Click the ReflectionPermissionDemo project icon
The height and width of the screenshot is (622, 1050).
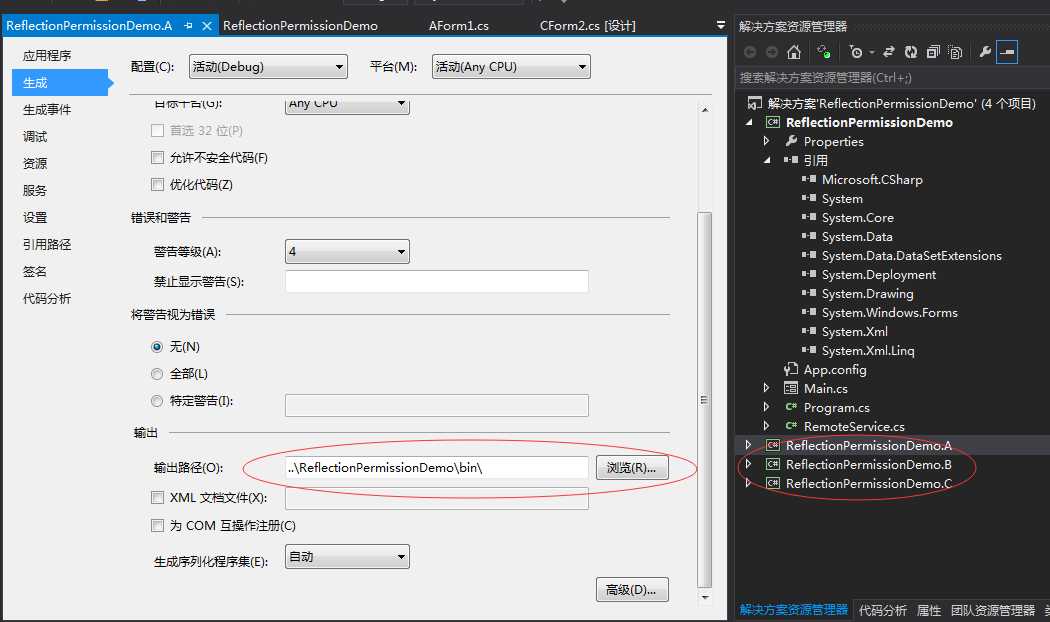click(773, 122)
